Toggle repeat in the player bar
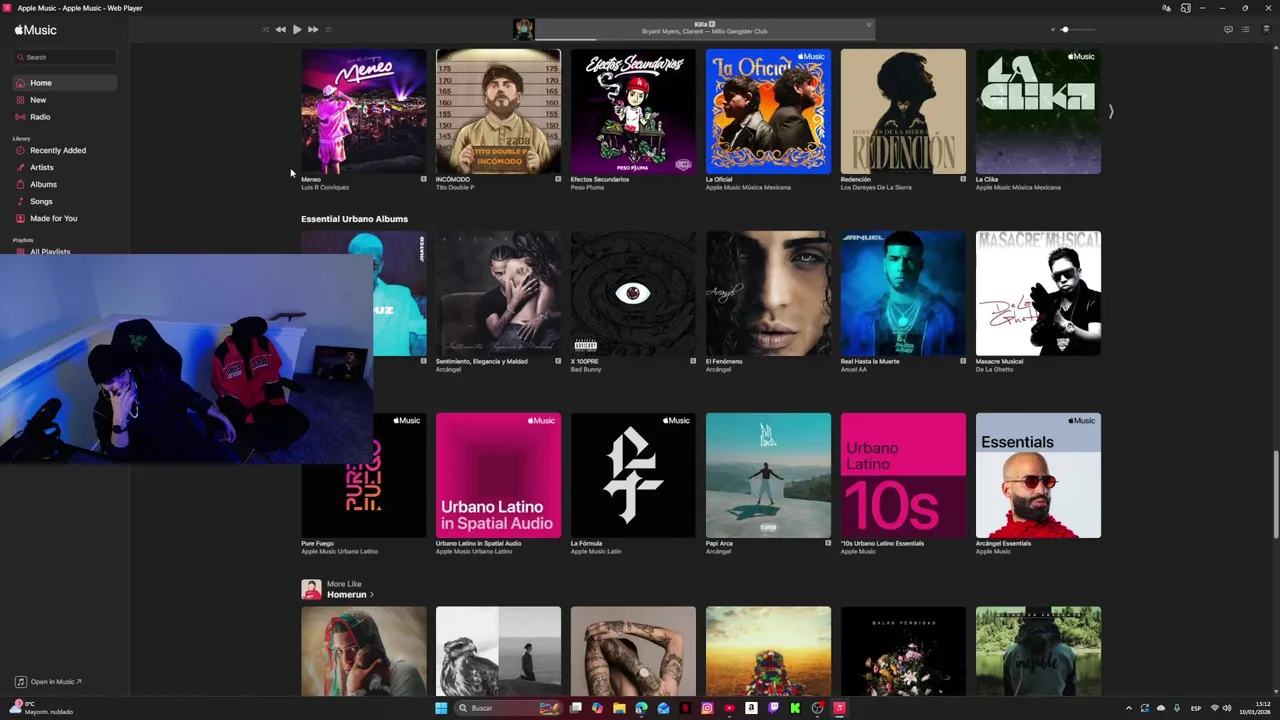 328,30
